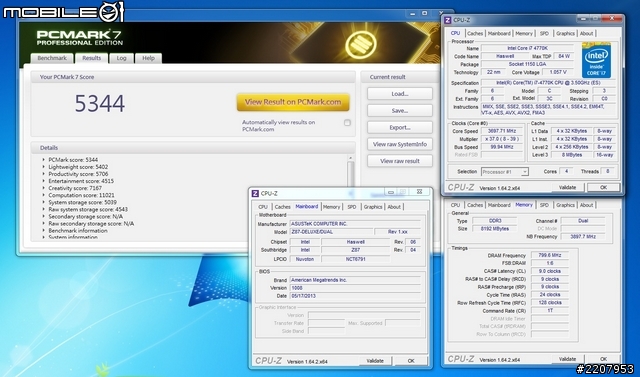Expand the PCMark score: 5344 entry
Image resolution: width=640 pixels, height=377 pixels.
coord(44,160)
